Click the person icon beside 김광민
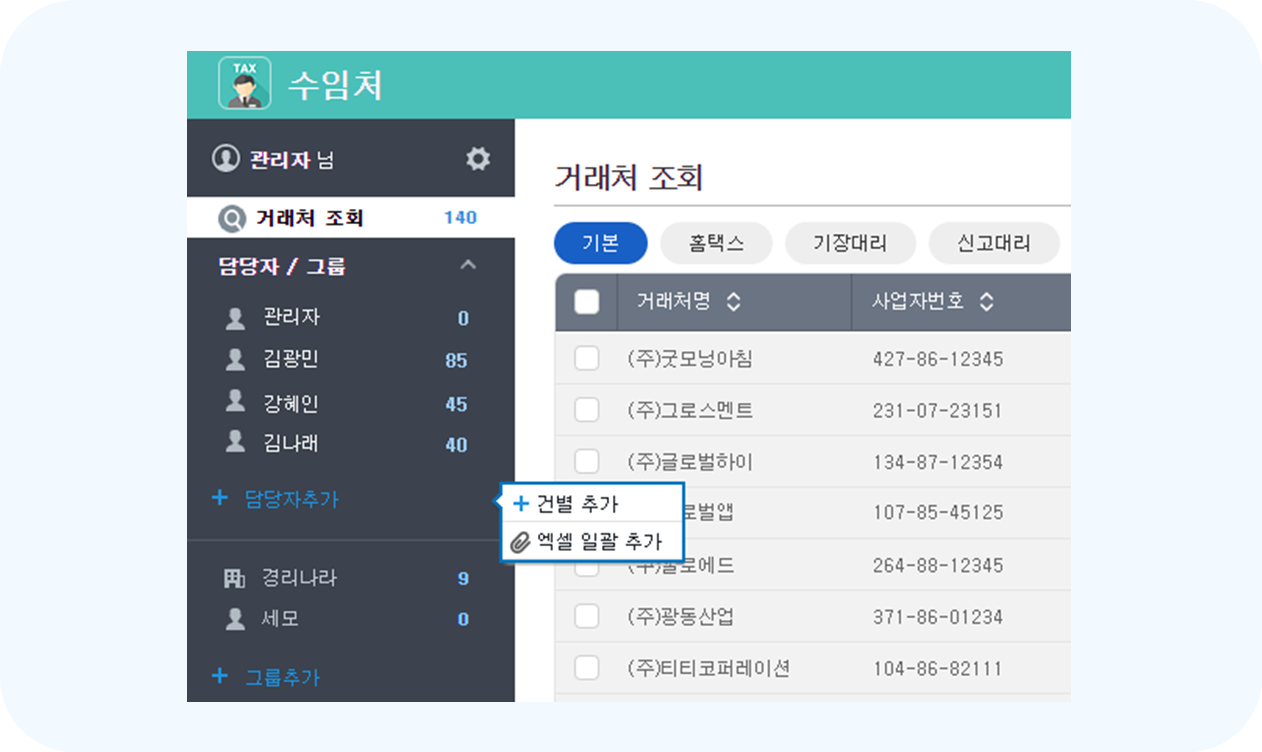The width and height of the screenshot is (1262, 752). pos(235,359)
